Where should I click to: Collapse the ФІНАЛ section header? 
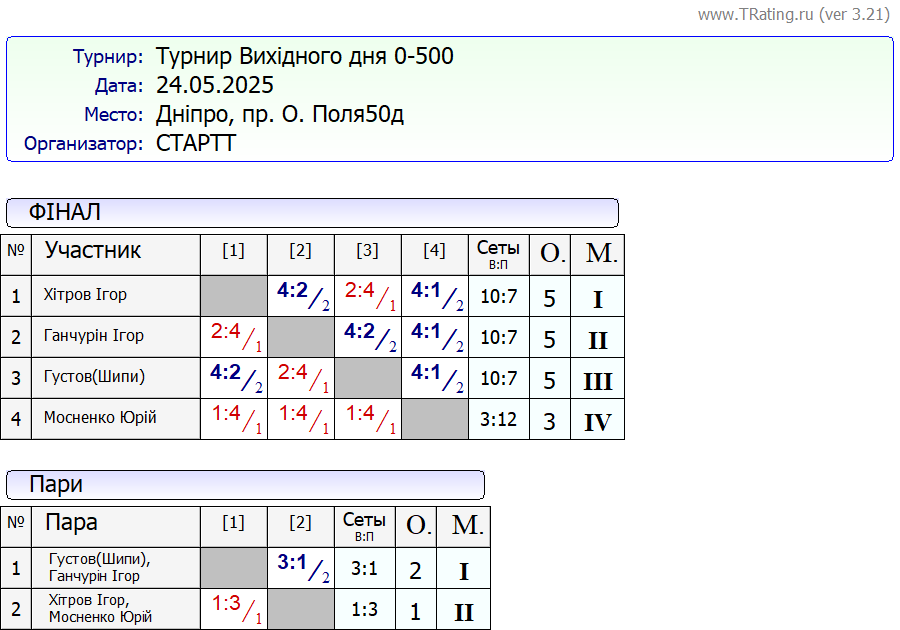click(x=312, y=212)
